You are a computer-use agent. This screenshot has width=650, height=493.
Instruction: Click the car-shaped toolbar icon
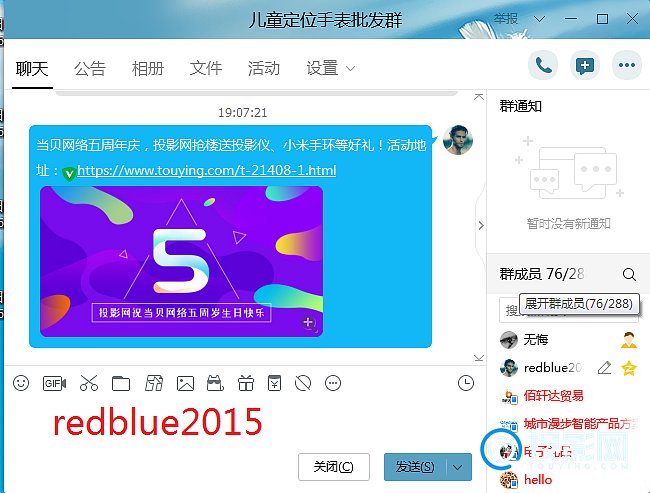(216, 383)
